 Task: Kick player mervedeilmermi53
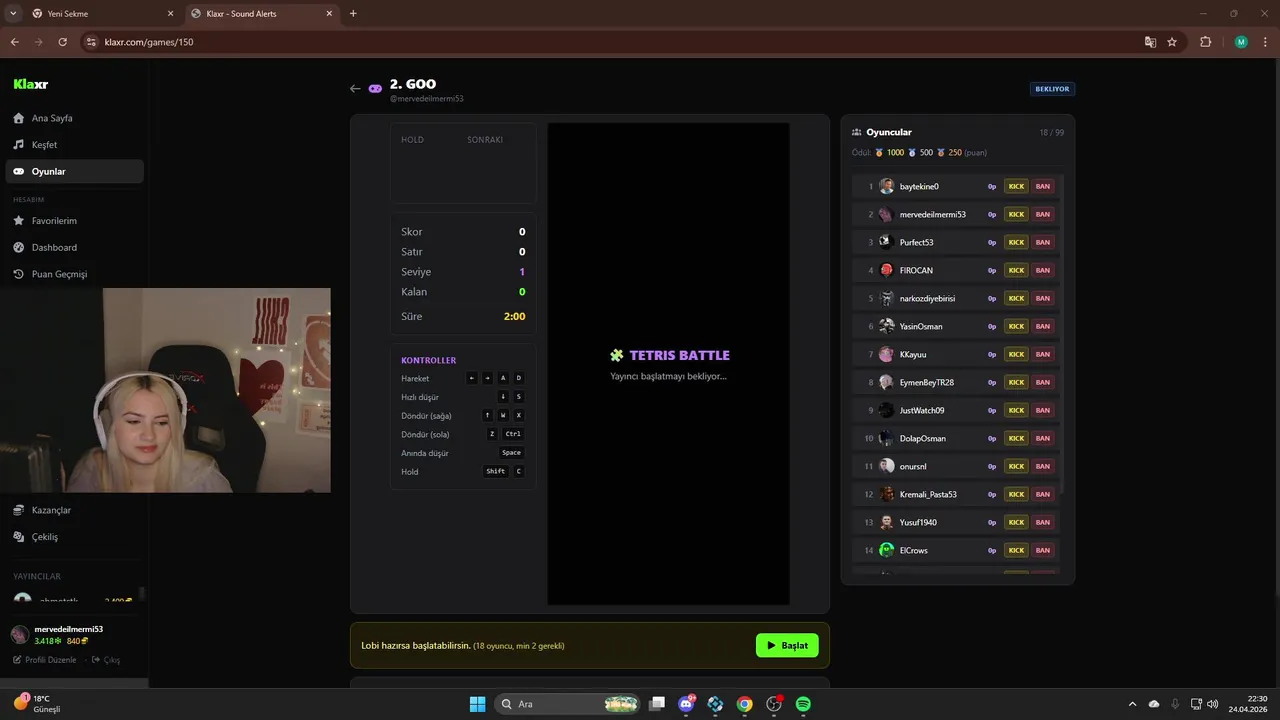click(x=1016, y=214)
